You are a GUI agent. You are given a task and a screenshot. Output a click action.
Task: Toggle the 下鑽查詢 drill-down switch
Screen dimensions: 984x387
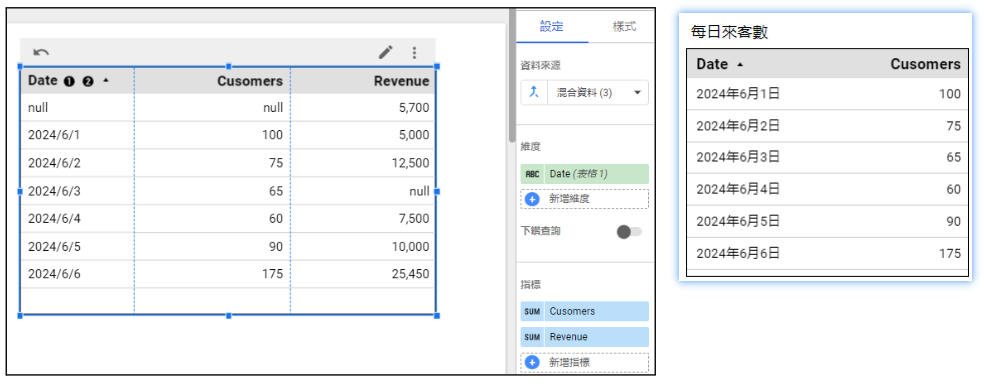coord(629,232)
